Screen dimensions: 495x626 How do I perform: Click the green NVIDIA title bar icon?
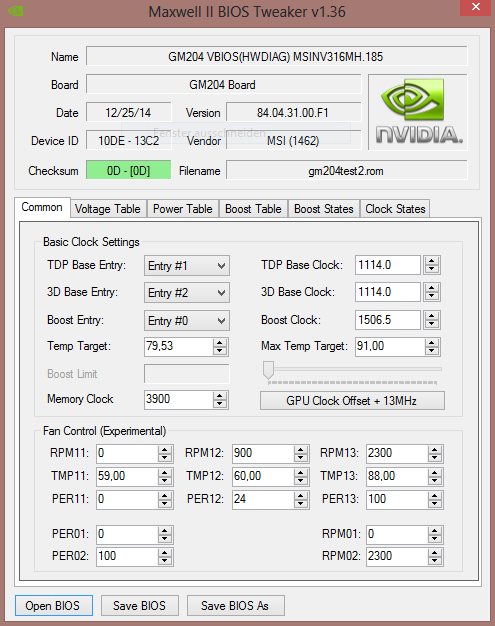[15, 11]
